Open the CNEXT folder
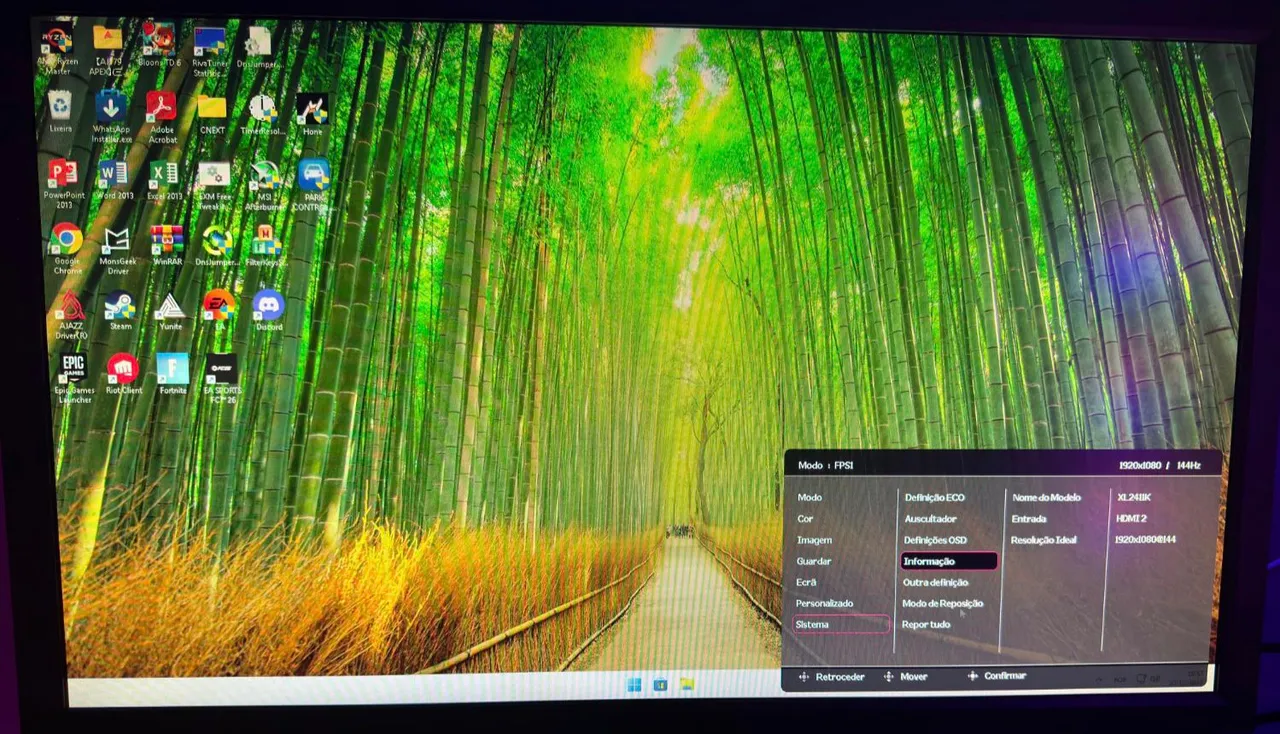The width and height of the screenshot is (1280, 734). [x=212, y=107]
